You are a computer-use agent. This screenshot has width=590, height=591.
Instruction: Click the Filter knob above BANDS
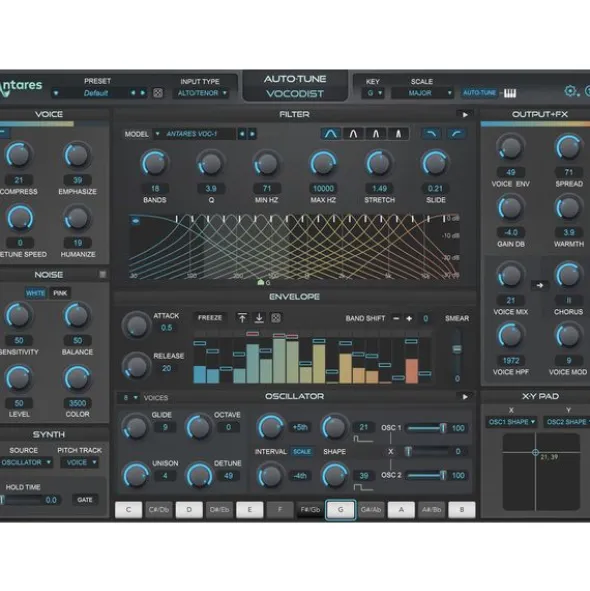(x=154, y=164)
